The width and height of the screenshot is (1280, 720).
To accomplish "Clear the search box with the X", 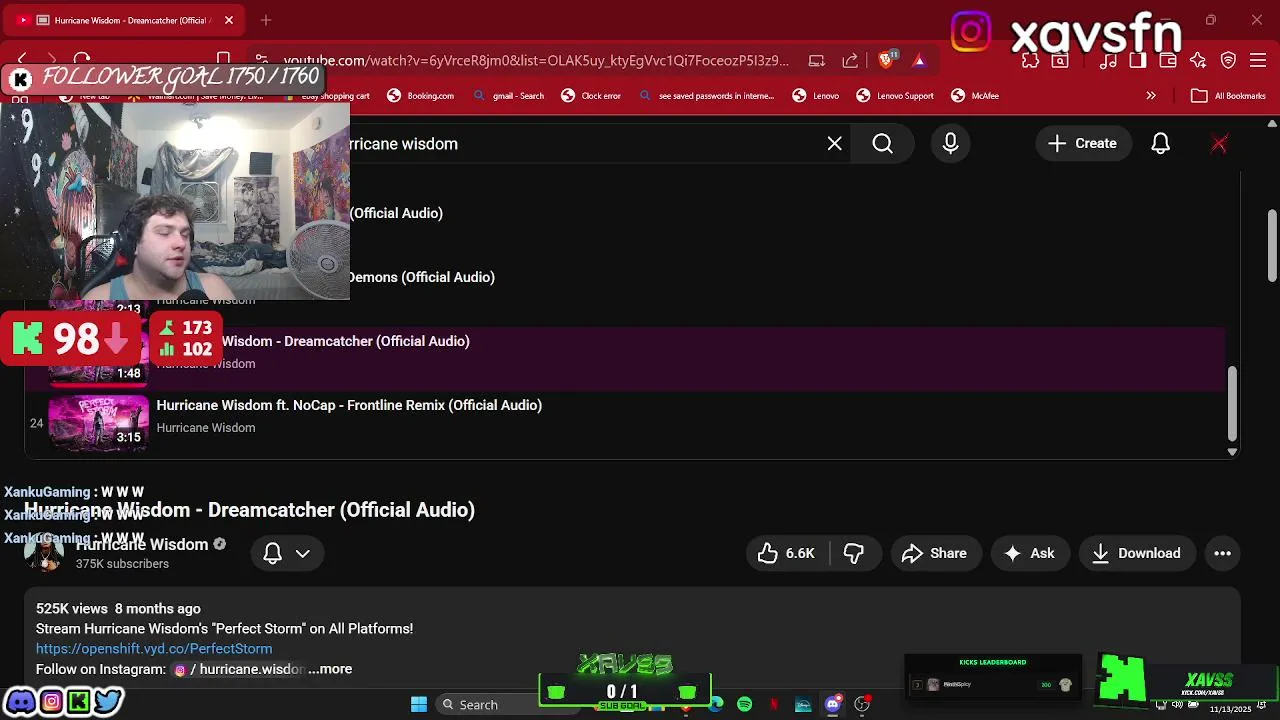I will pyautogui.click(x=835, y=144).
